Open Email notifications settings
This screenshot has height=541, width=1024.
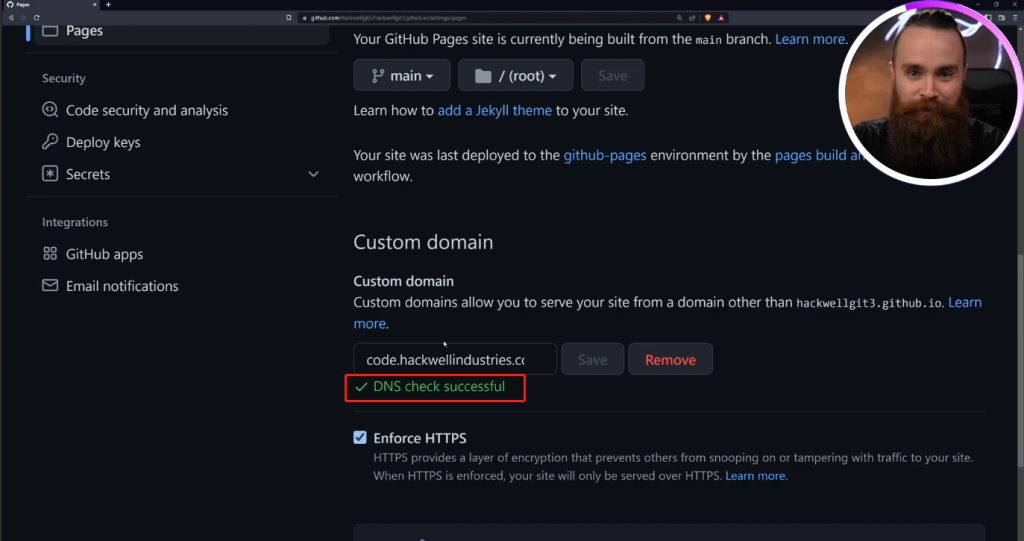point(121,286)
